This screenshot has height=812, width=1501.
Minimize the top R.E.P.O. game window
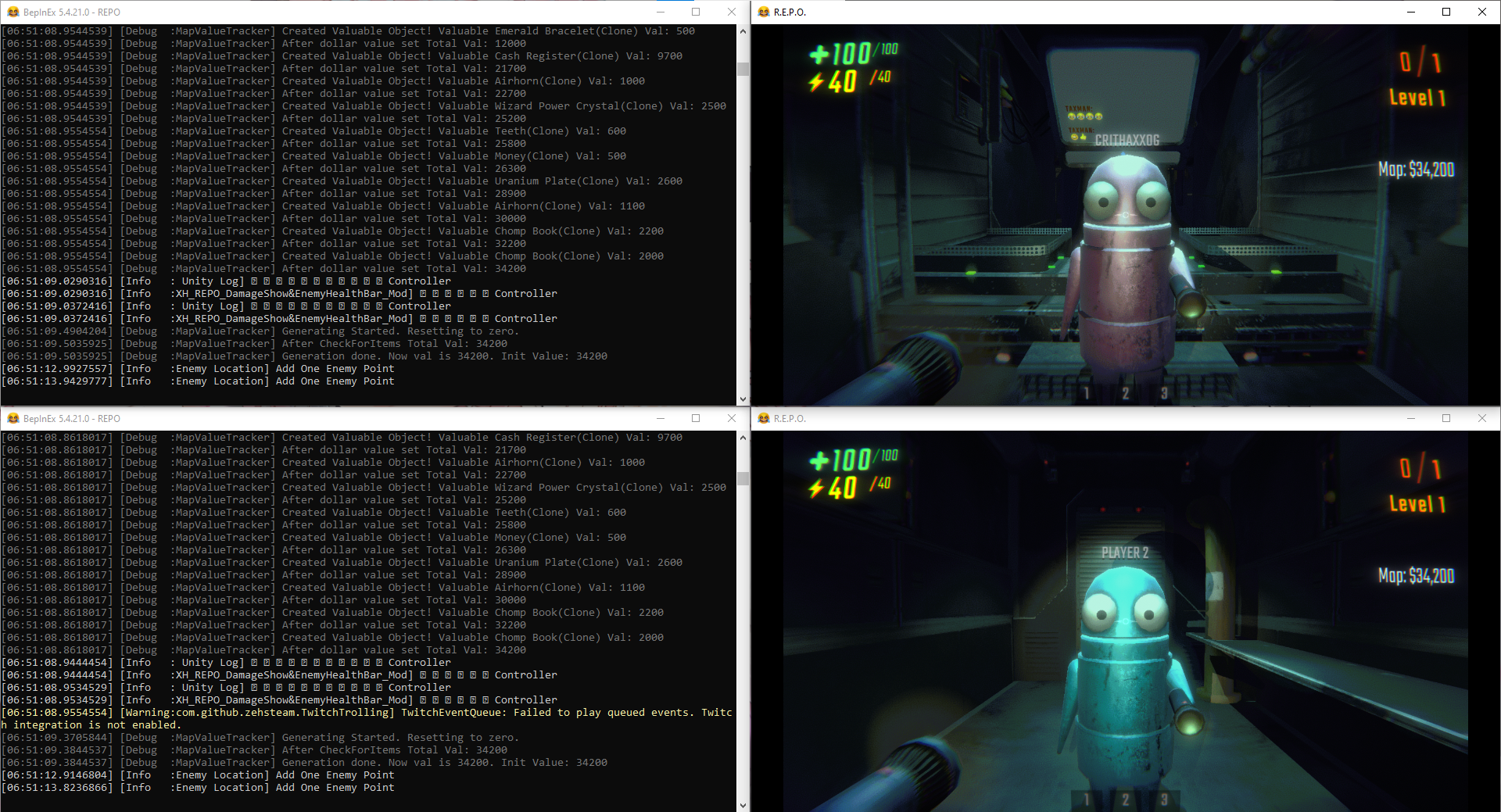coord(1411,12)
